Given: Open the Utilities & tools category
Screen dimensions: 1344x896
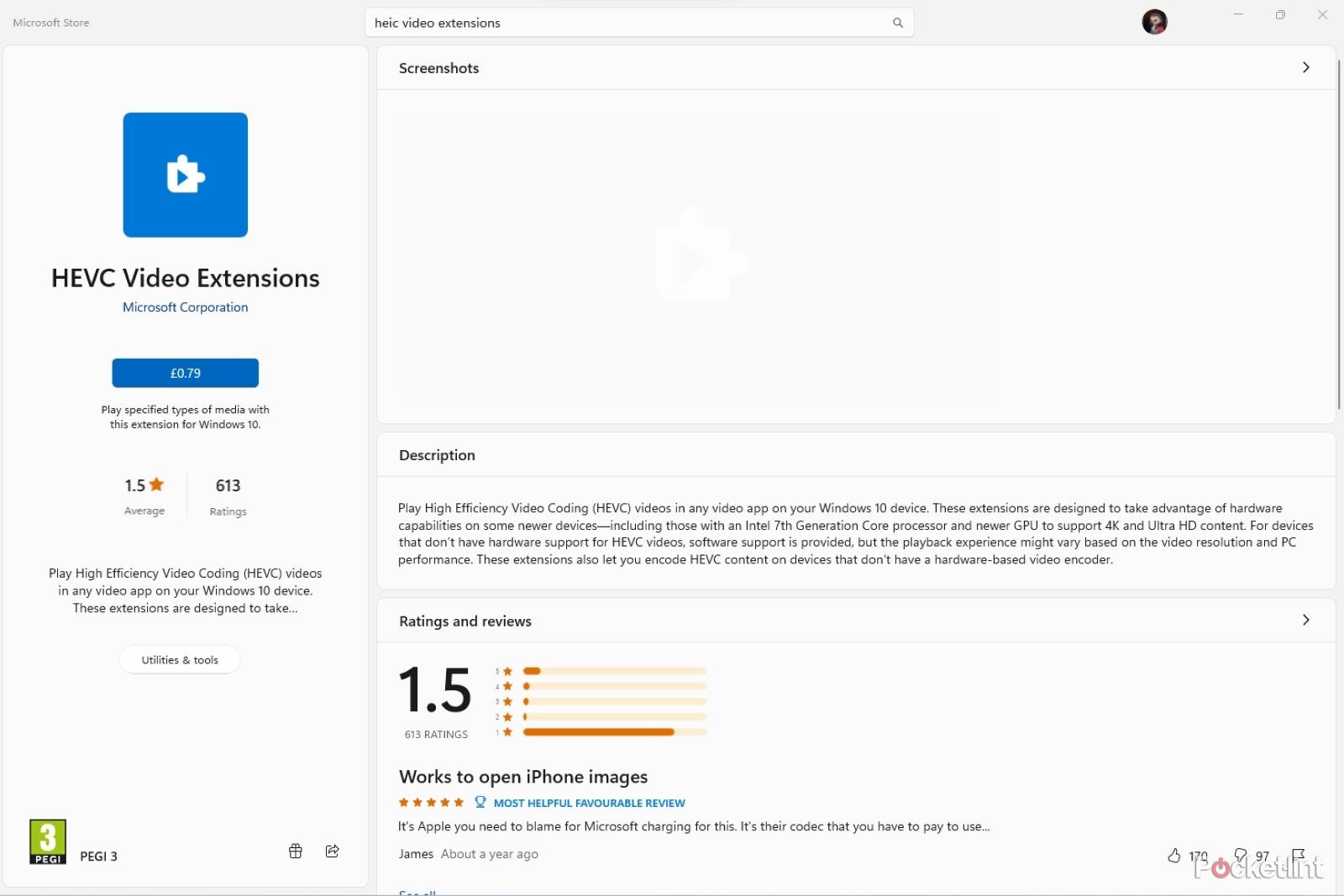Looking at the screenshot, I should click(180, 660).
